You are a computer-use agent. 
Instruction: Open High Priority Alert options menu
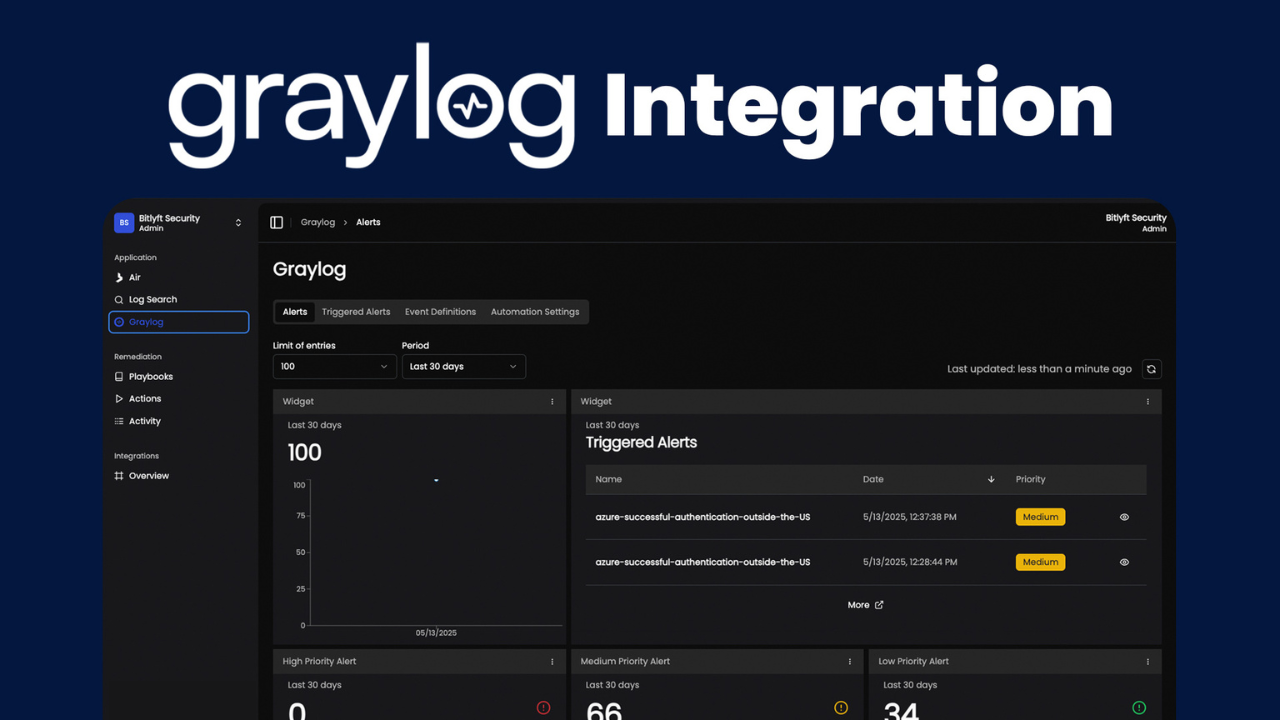pyautogui.click(x=552, y=661)
